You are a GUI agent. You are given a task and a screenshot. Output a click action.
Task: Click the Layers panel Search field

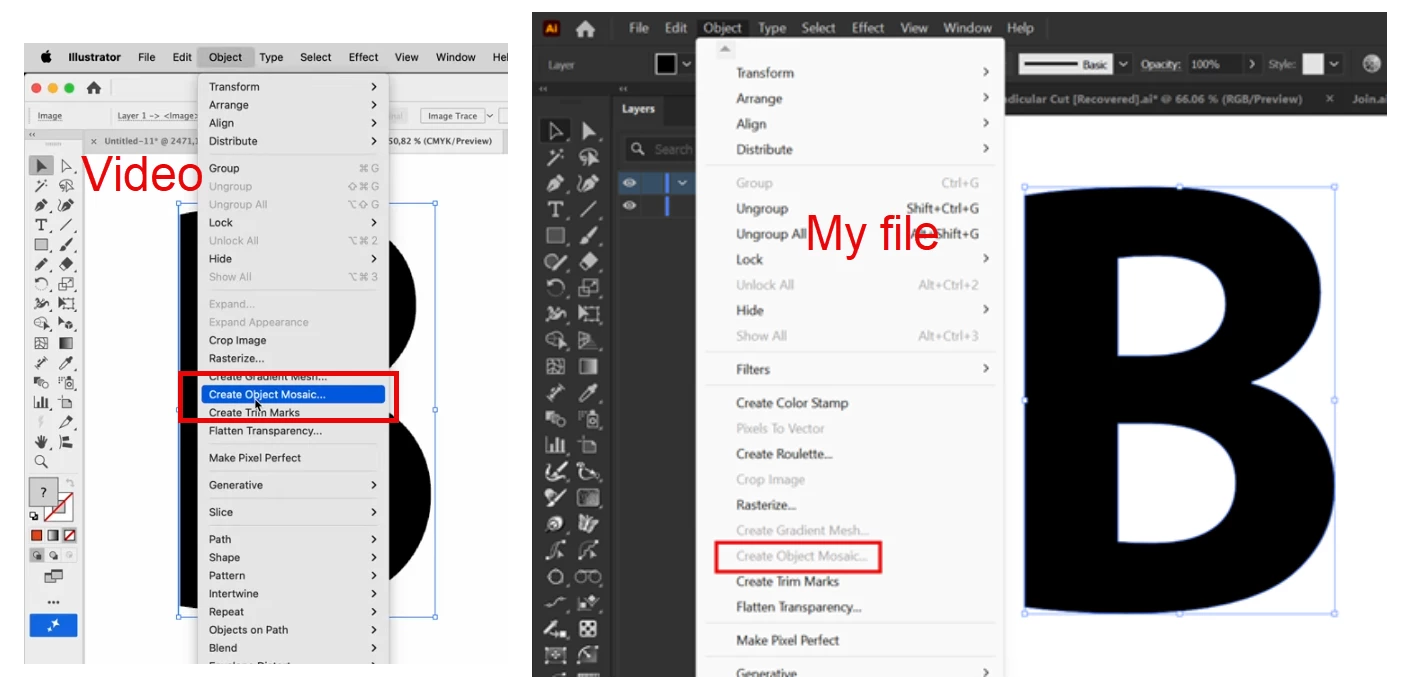[660, 149]
